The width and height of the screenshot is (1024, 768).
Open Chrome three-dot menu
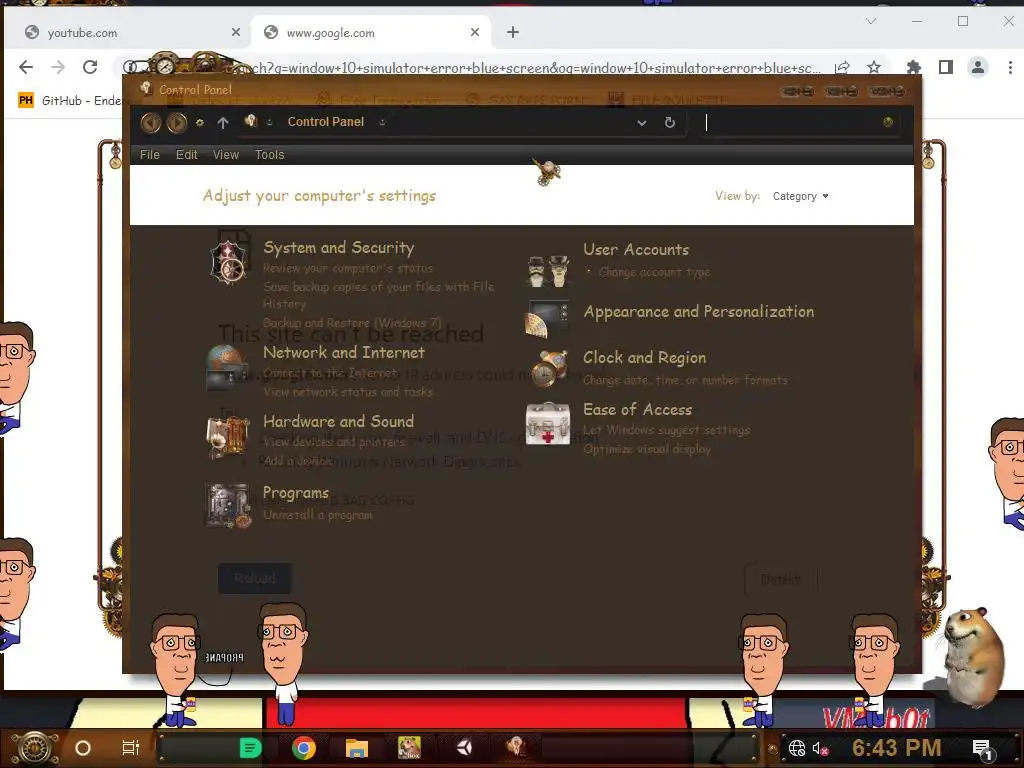click(x=1010, y=67)
